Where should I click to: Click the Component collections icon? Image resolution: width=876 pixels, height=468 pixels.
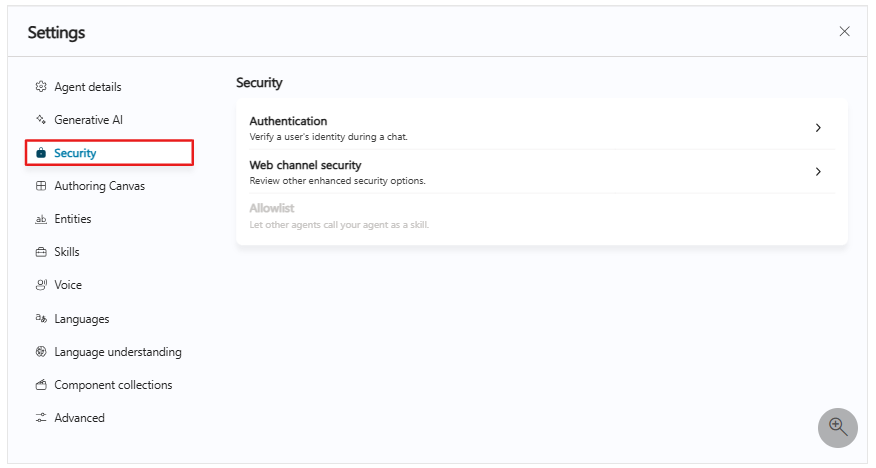(41, 385)
